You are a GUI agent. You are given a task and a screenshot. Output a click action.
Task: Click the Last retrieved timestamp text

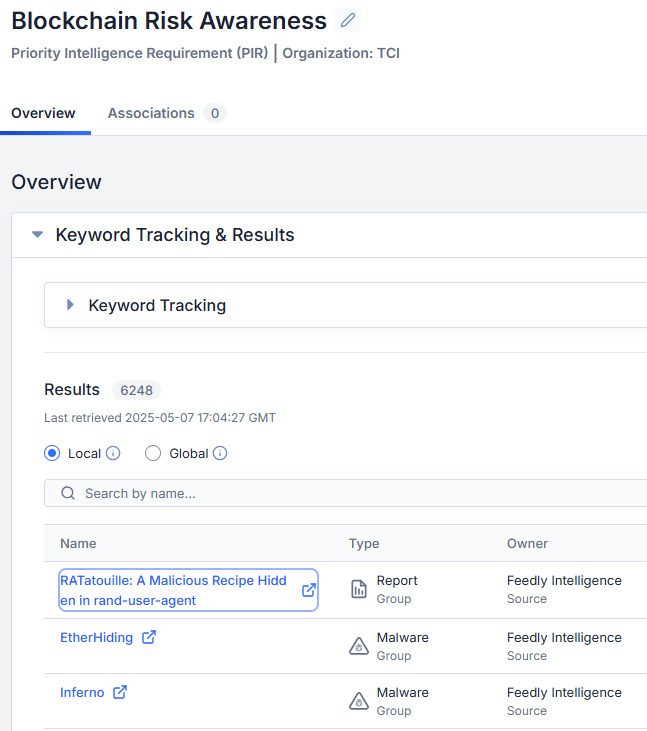pyautogui.click(x=160, y=418)
